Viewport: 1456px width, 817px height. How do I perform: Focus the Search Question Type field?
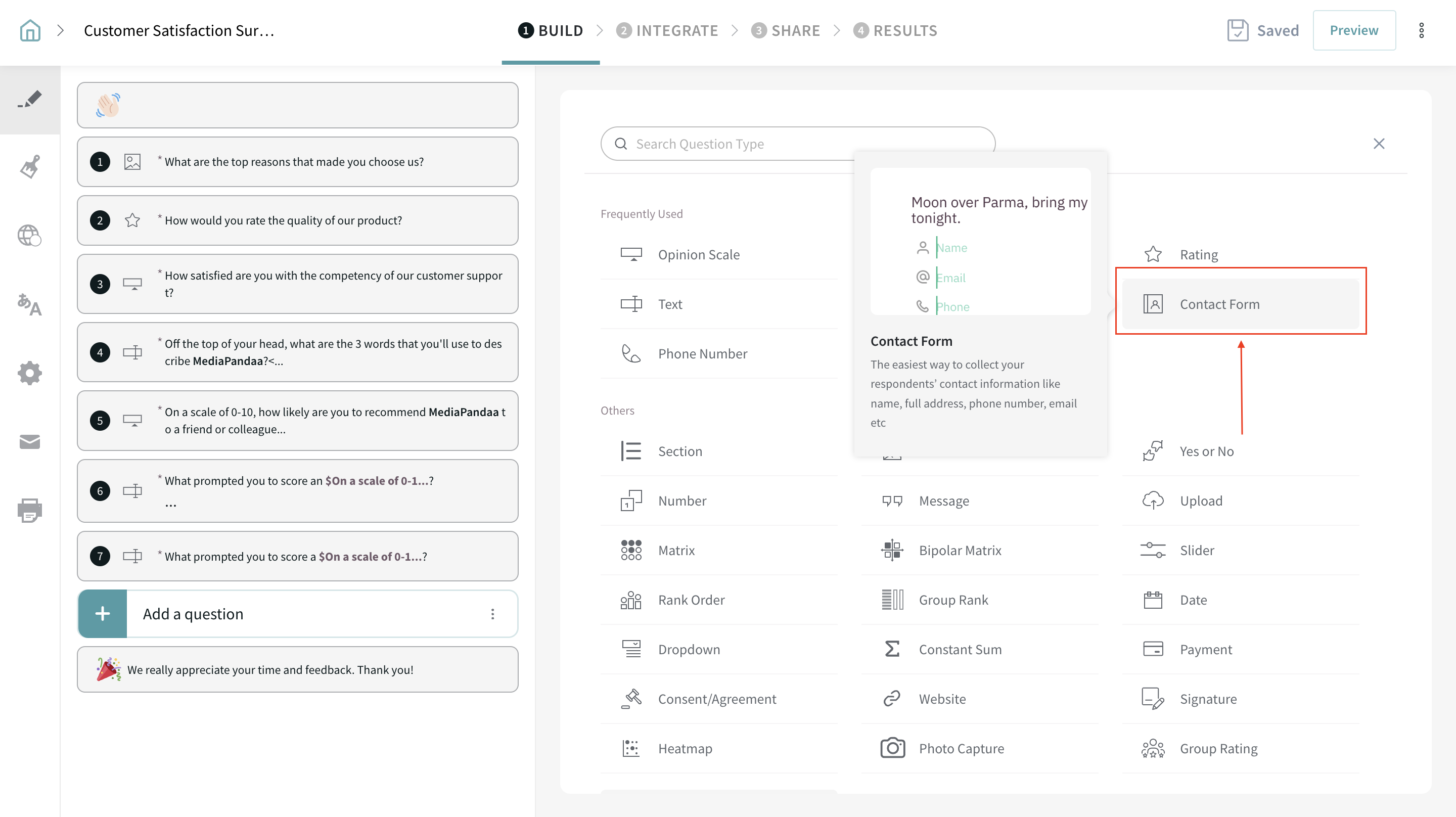click(x=735, y=144)
